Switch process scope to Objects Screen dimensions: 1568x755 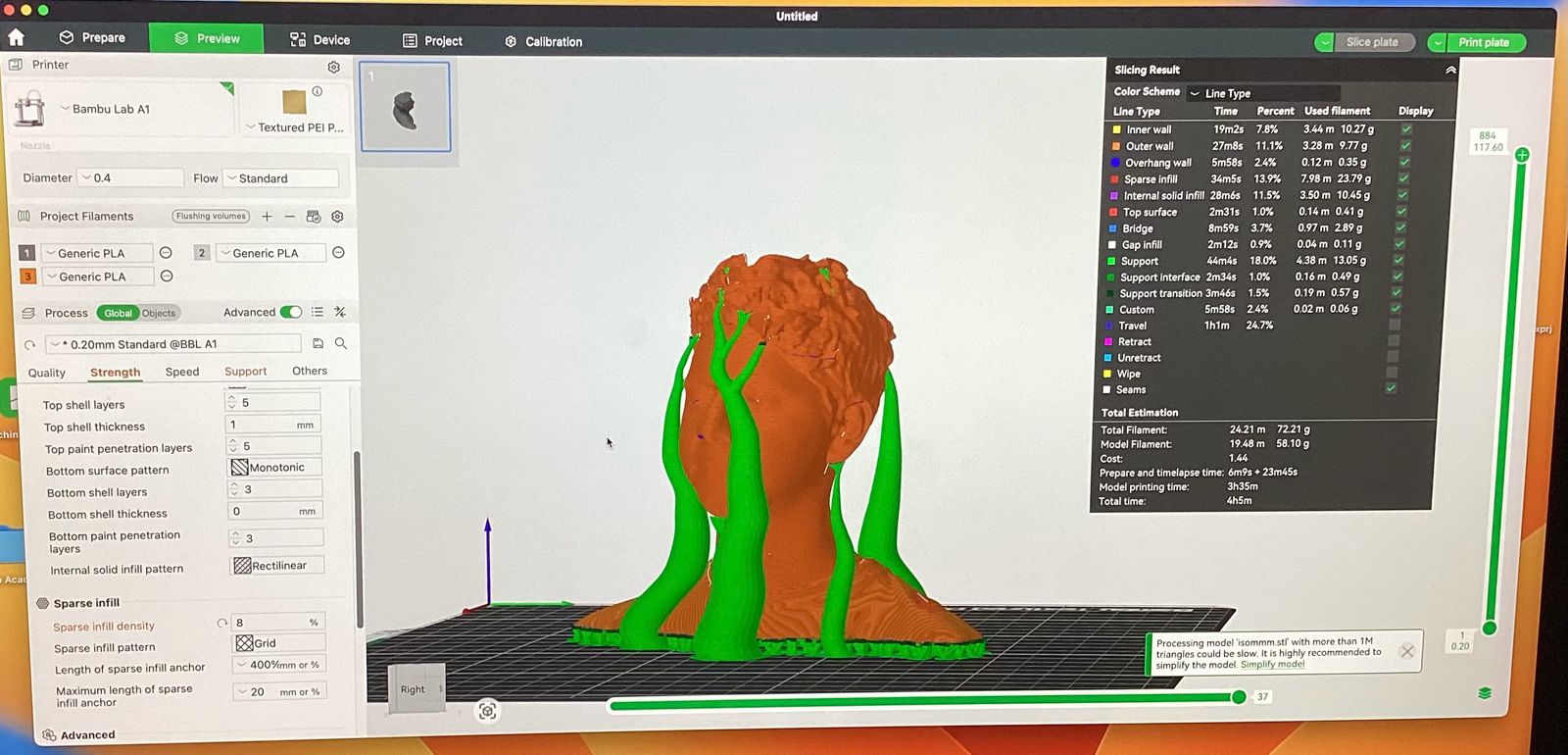159,313
